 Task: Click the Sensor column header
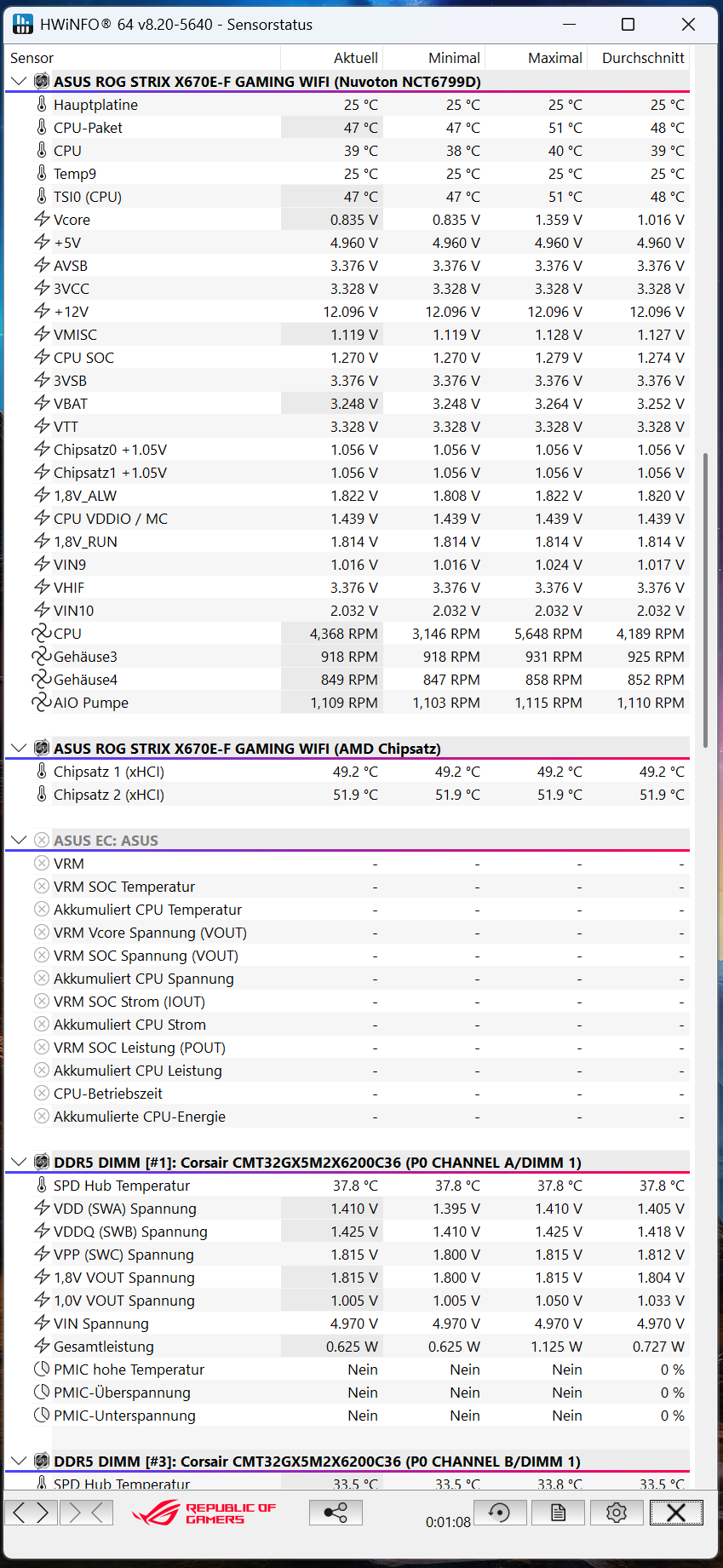coord(32,58)
